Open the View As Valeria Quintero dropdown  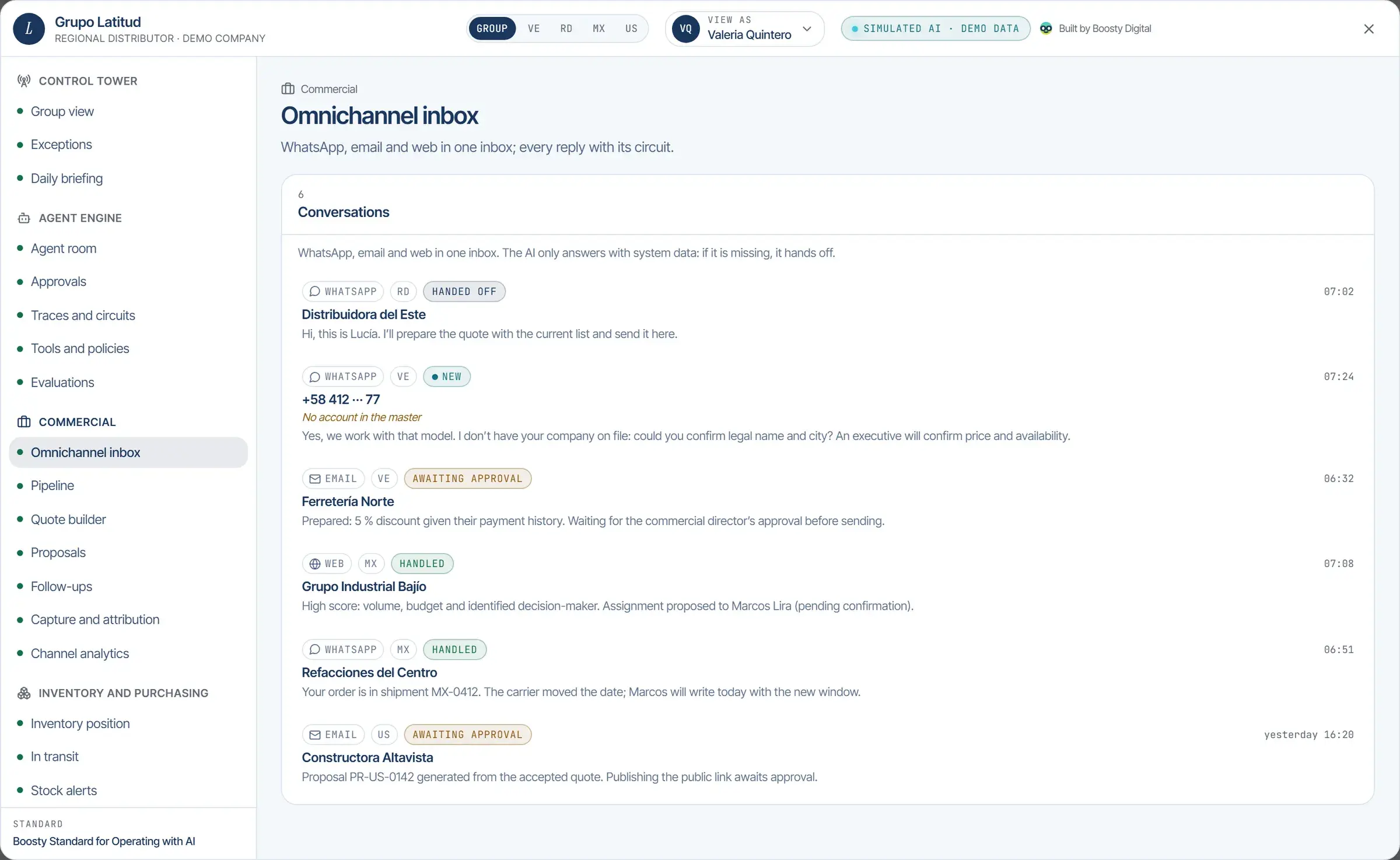click(x=745, y=29)
